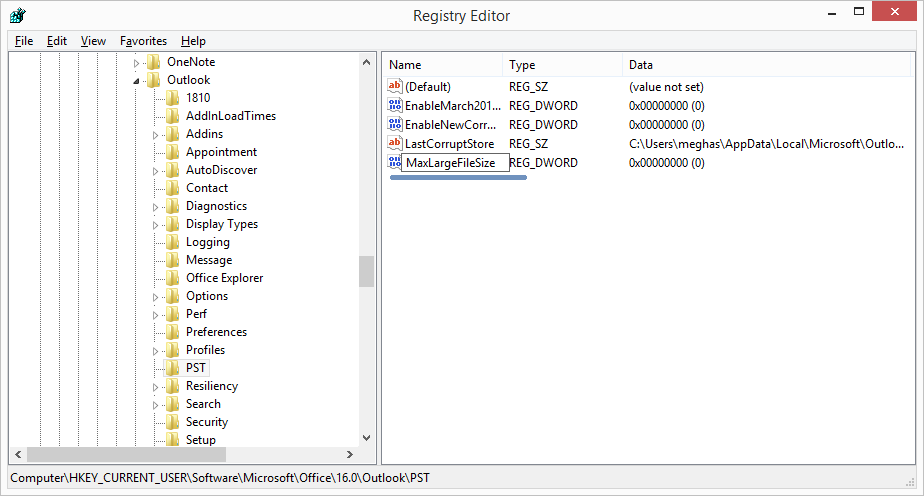Click the OneNote folder icon
The height and width of the screenshot is (496, 924).
(x=153, y=62)
